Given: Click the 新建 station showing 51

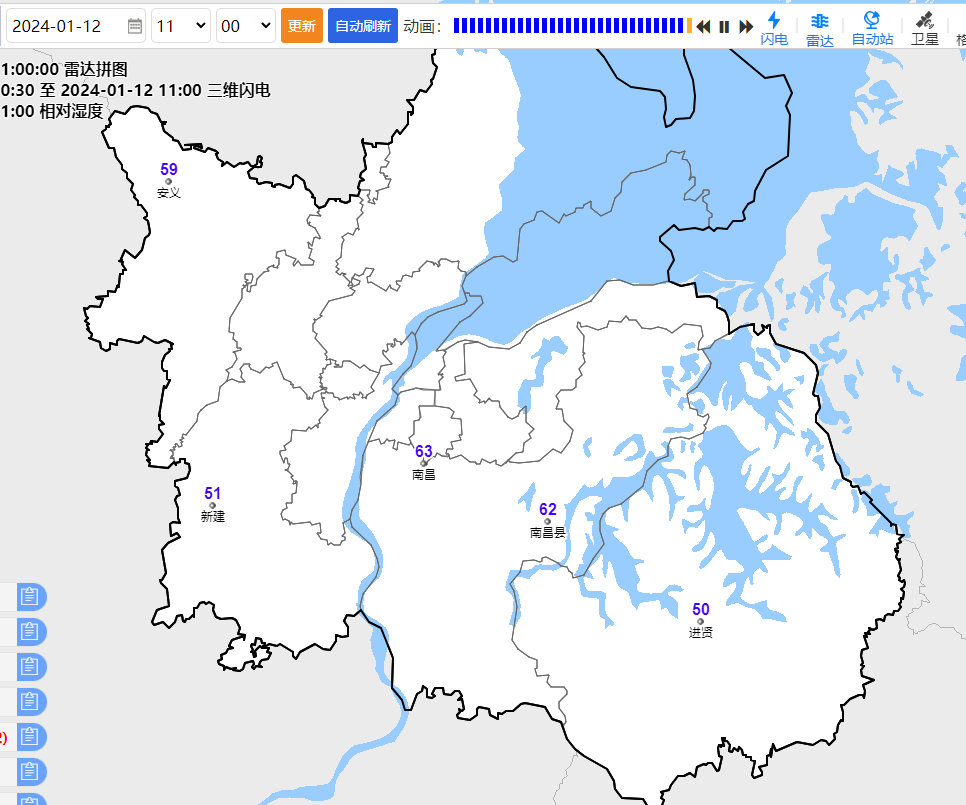Looking at the screenshot, I should 212,505.
